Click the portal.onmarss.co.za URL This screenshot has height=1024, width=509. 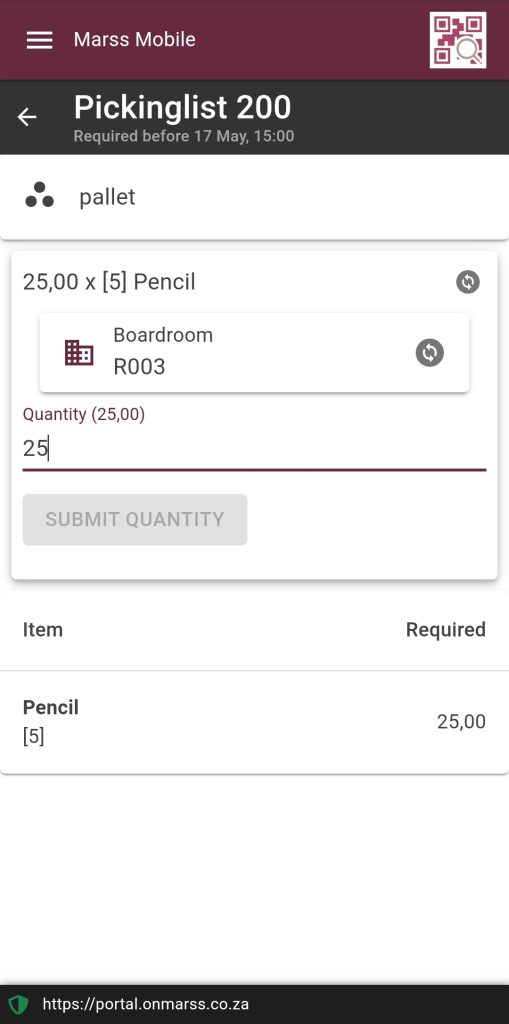(146, 1004)
